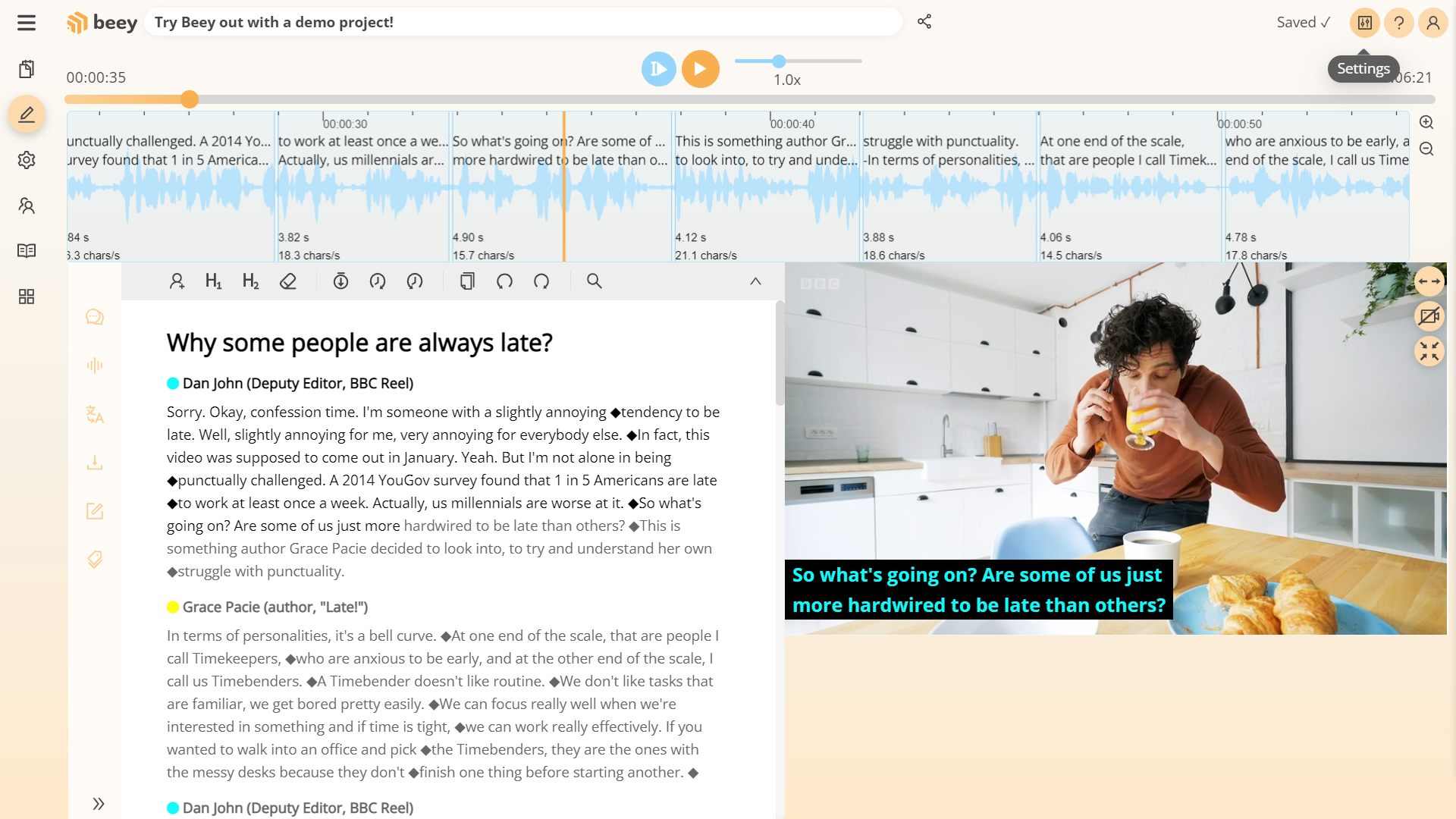Screen dimensions: 1456x819
Task: Select the Add Speaker tool in the toolbar
Action: click(177, 281)
